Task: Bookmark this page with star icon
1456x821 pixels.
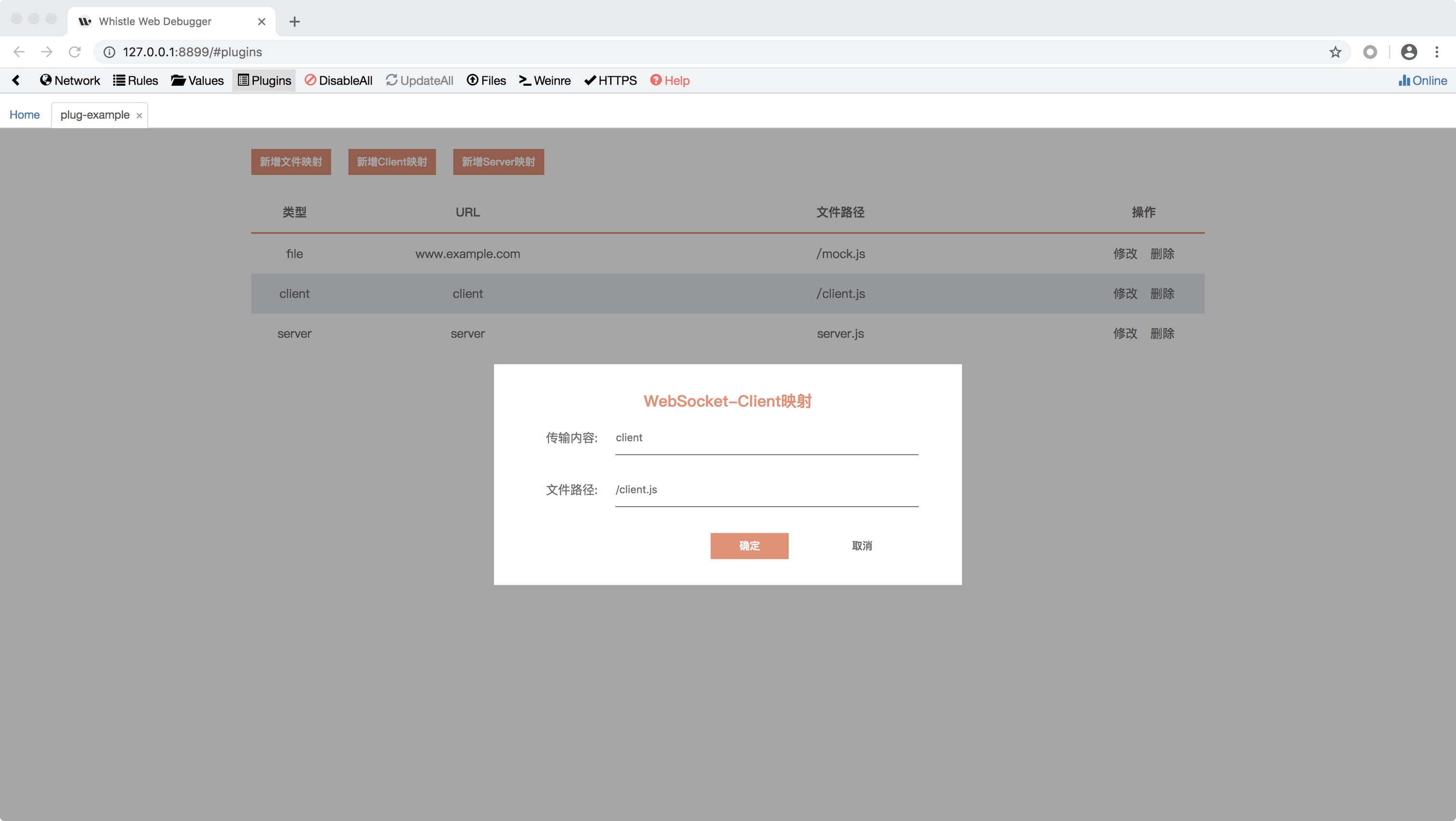Action: [x=1335, y=52]
